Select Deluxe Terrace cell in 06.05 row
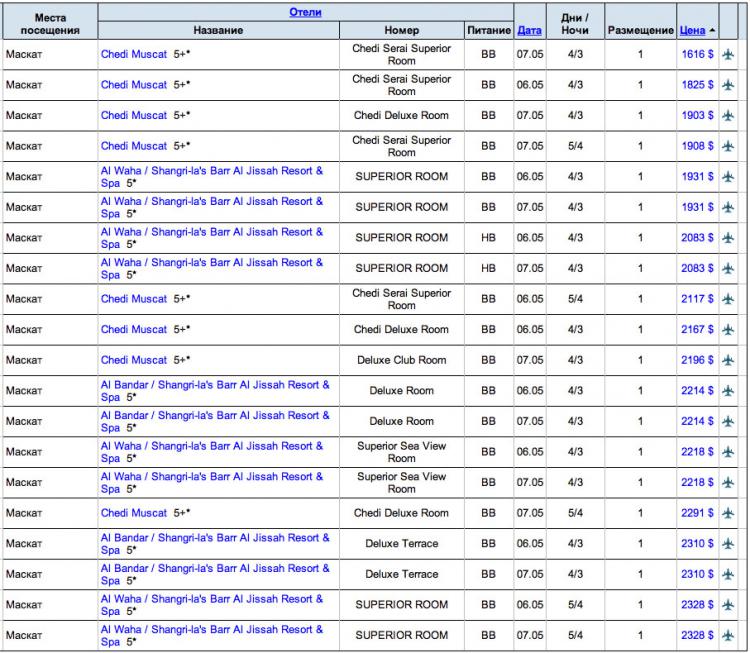The image size is (750, 653). tap(401, 544)
